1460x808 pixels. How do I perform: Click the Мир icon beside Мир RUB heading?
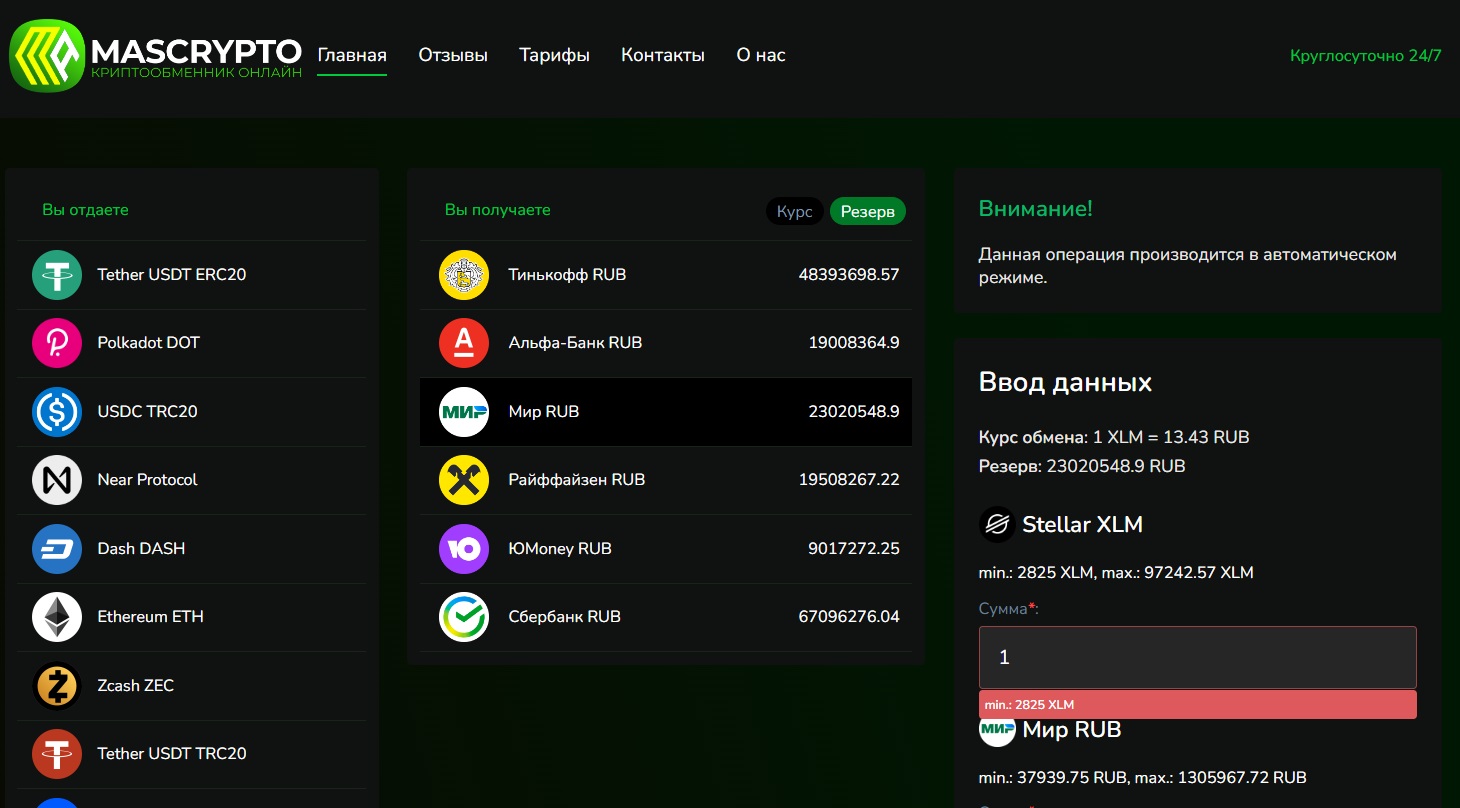[x=997, y=731]
